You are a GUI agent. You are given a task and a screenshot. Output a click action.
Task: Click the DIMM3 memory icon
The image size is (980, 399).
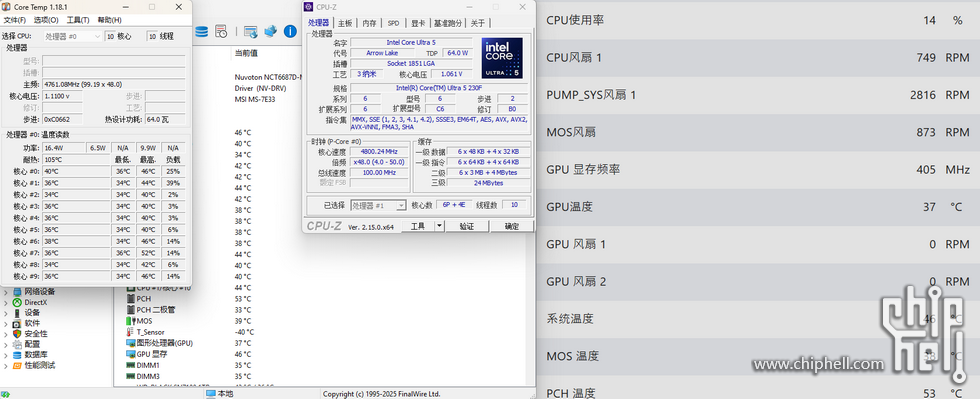[x=131, y=376]
